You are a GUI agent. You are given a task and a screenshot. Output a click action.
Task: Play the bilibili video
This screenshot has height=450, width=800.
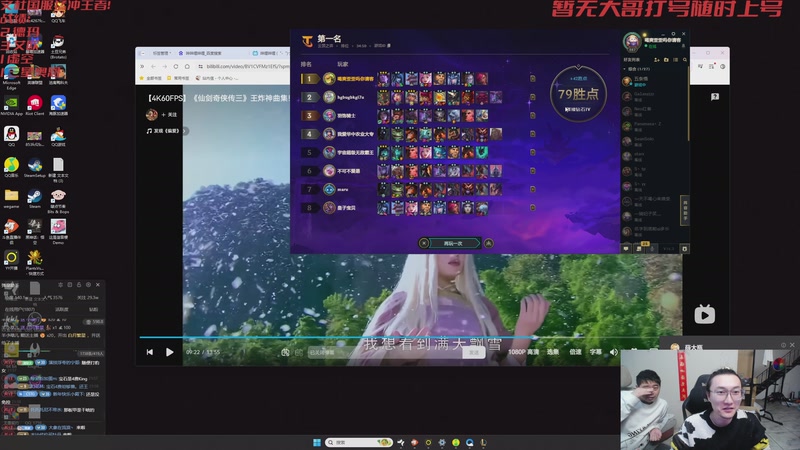coord(169,352)
